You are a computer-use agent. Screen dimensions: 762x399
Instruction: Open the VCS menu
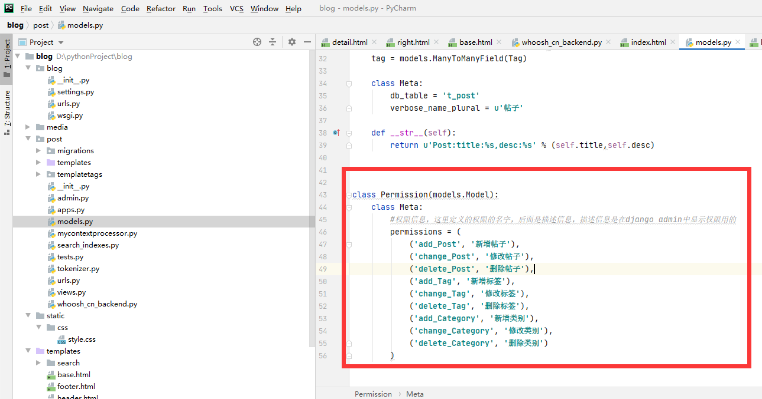click(x=236, y=8)
